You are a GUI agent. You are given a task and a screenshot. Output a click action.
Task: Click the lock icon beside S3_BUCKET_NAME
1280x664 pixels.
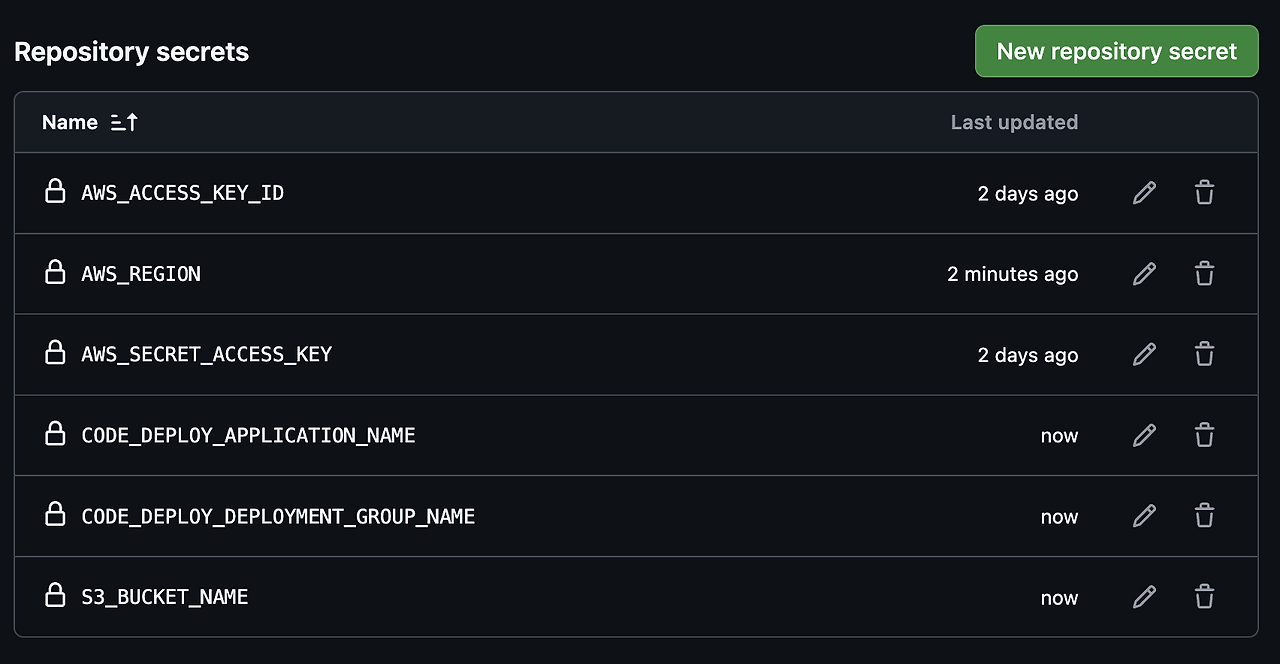click(55, 595)
